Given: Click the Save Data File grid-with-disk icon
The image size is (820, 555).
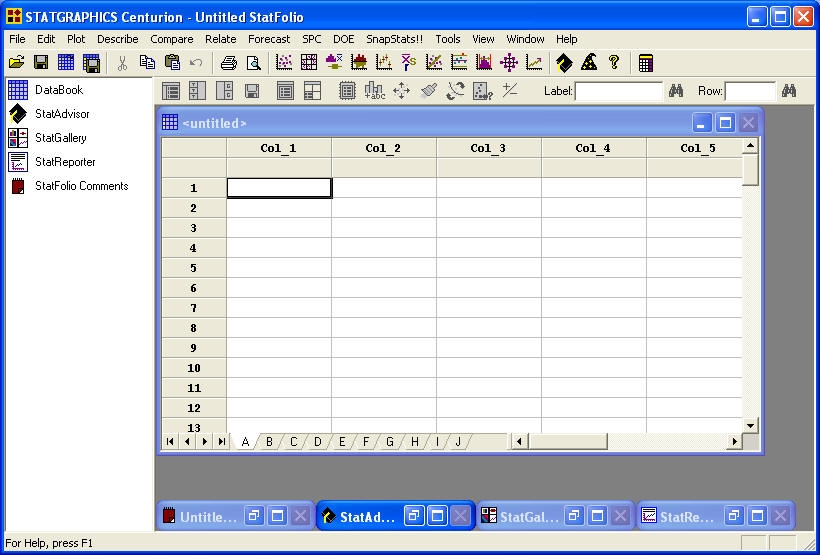Looking at the screenshot, I should pos(91,63).
